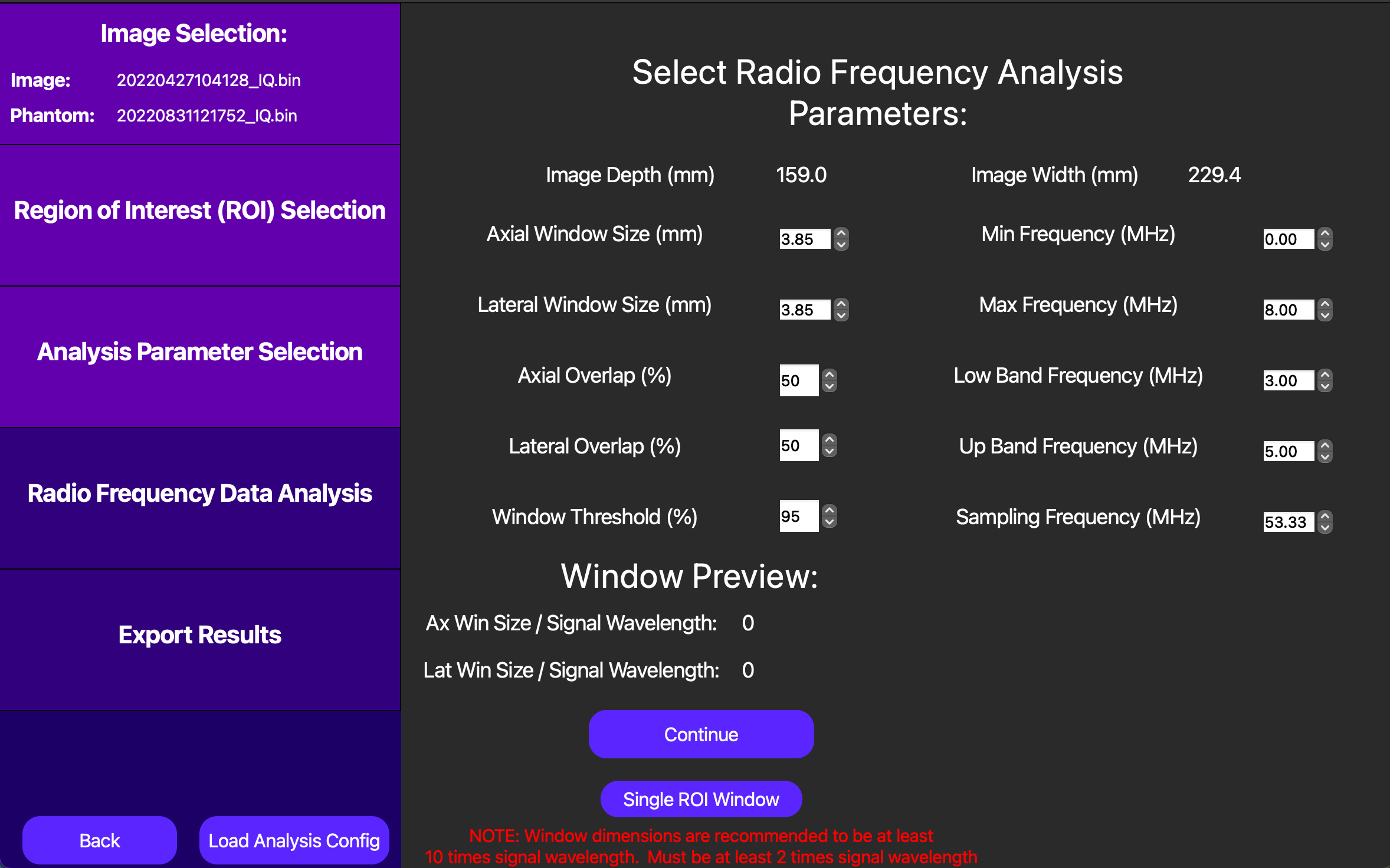Decrease Axial Window Size with down arrow
This screenshot has width=1390, height=868.
point(841,244)
